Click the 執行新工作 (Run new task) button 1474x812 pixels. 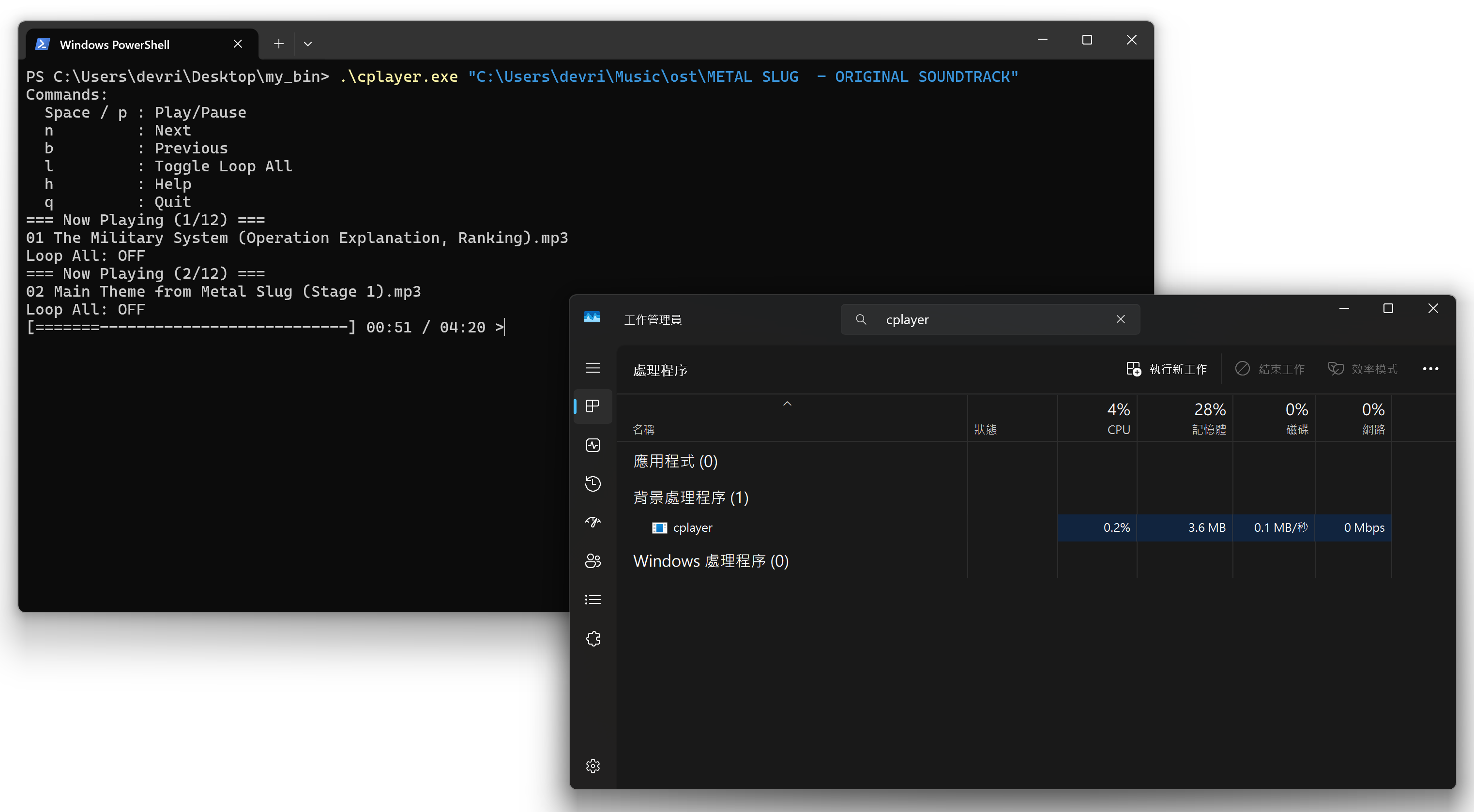click(1167, 369)
